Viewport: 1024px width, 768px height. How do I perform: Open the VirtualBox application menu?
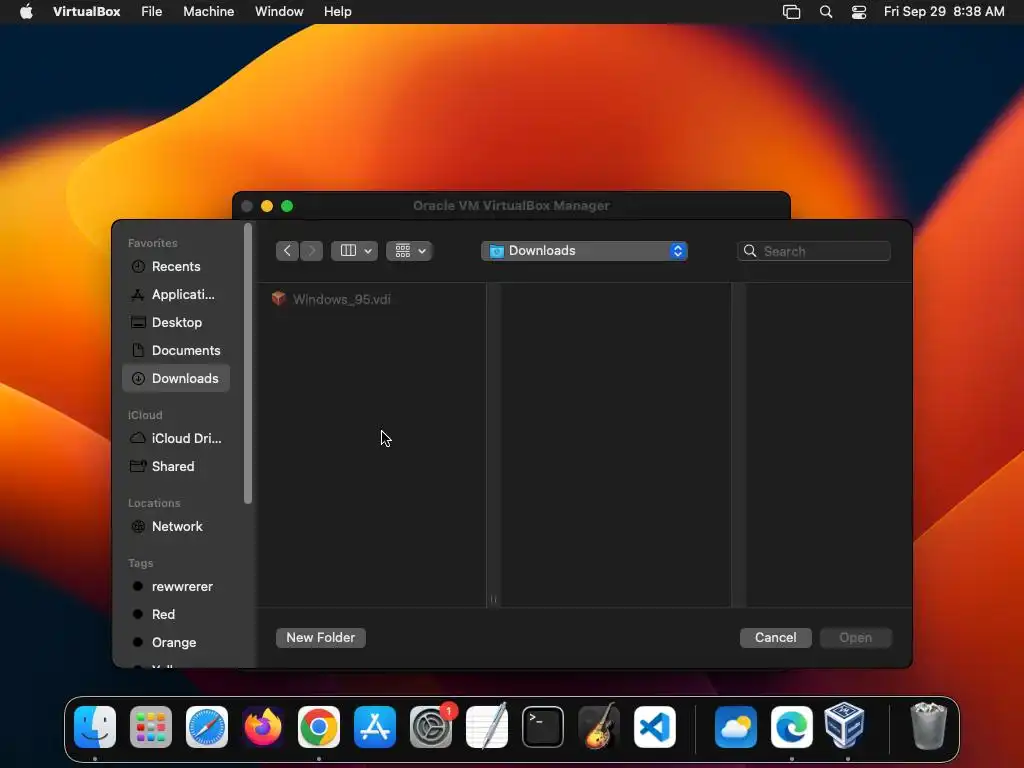86,12
